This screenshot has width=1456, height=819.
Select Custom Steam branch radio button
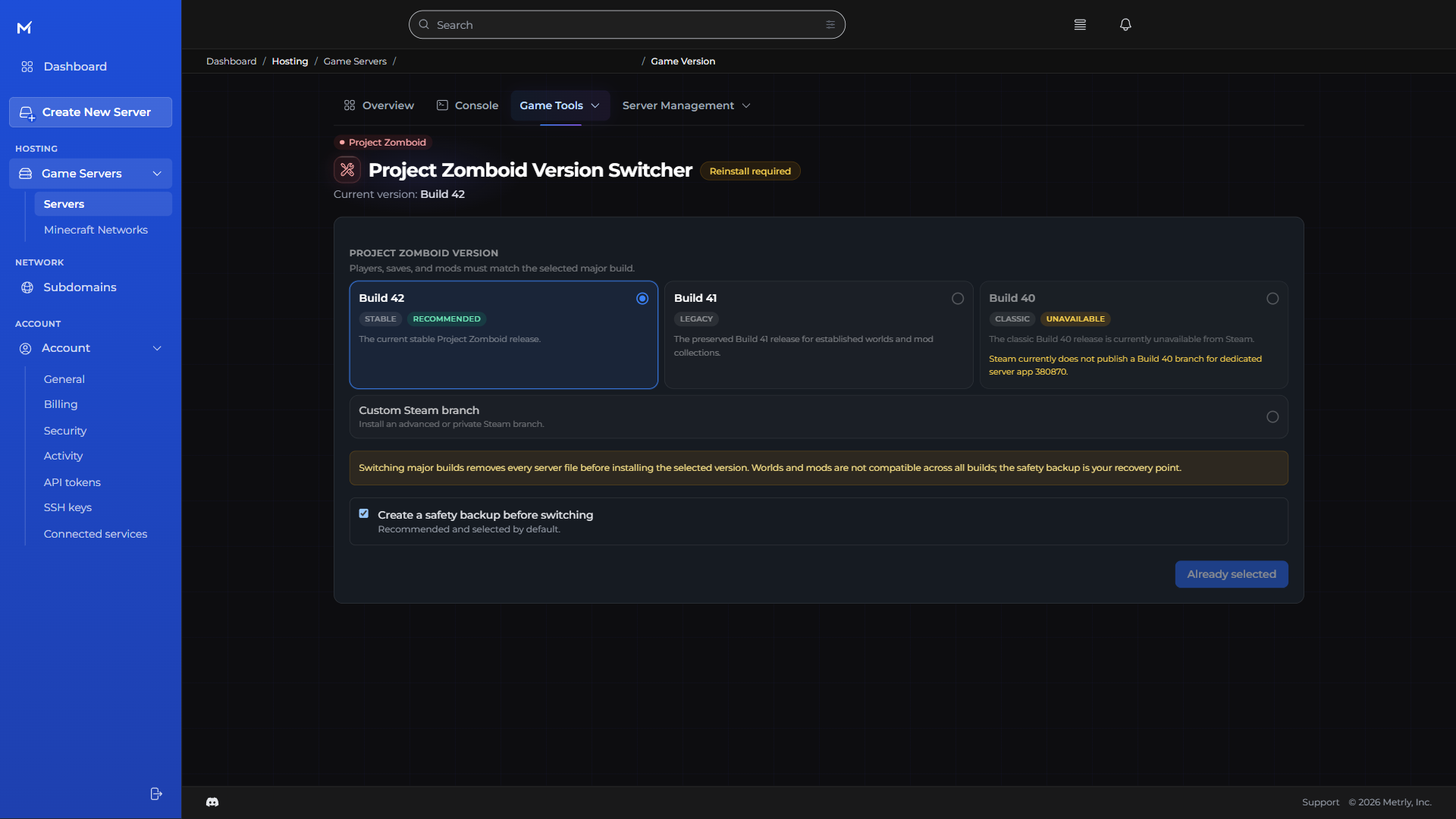(x=1272, y=417)
